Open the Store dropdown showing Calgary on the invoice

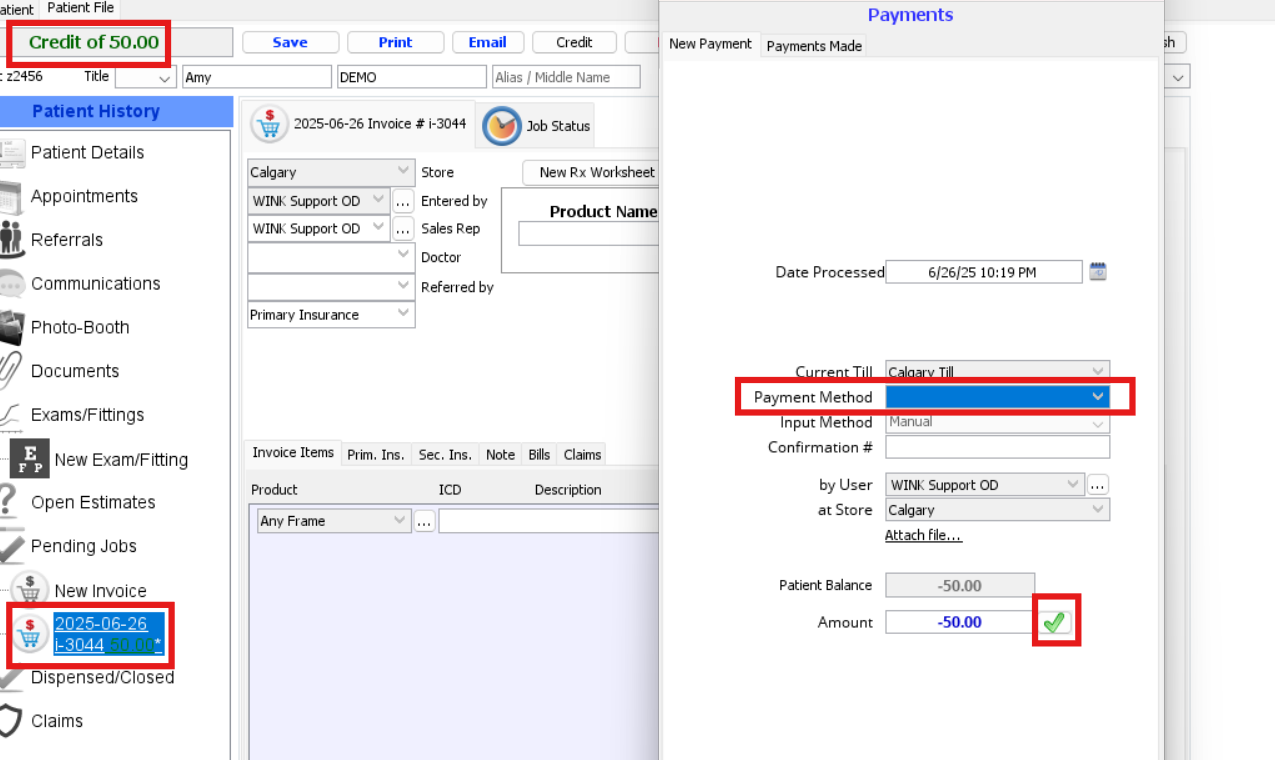[331, 172]
